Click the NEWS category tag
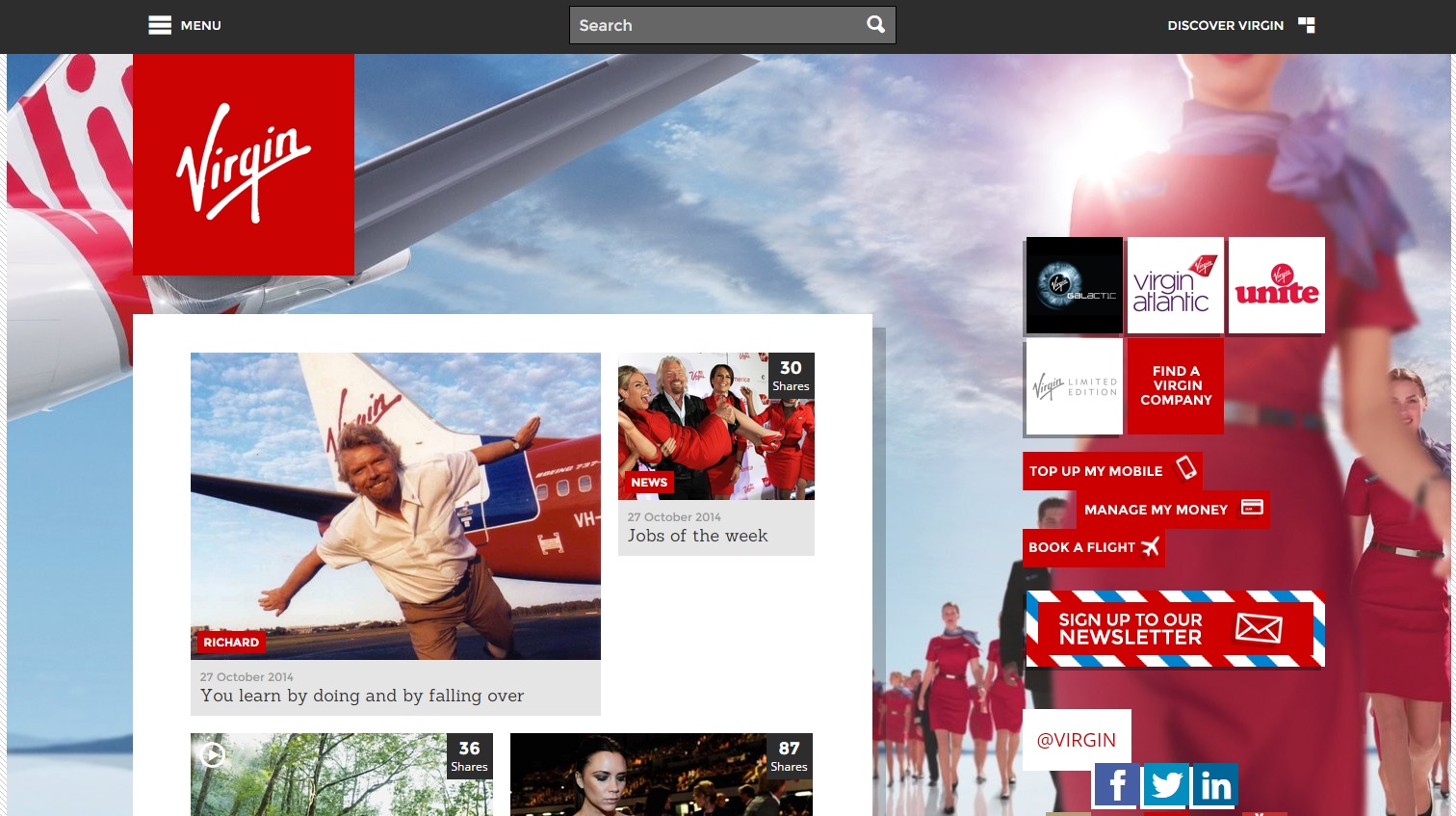Screen dimensions: 1456x816 (649, 482)
